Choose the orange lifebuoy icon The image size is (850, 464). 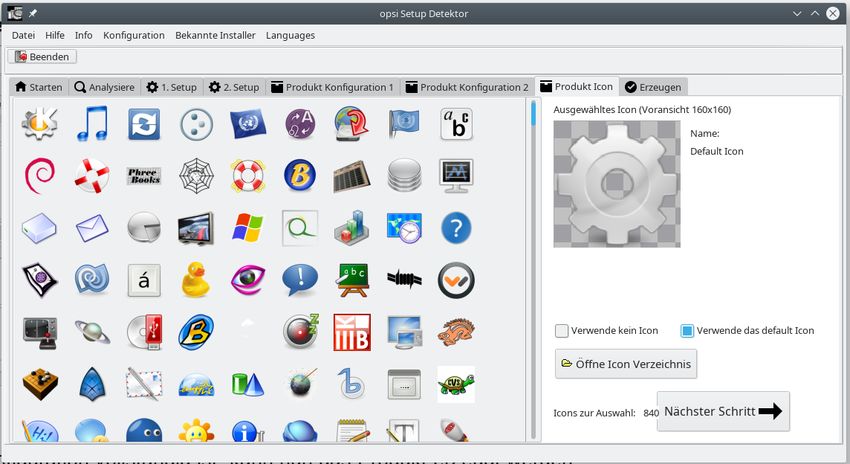click(248, 176)
